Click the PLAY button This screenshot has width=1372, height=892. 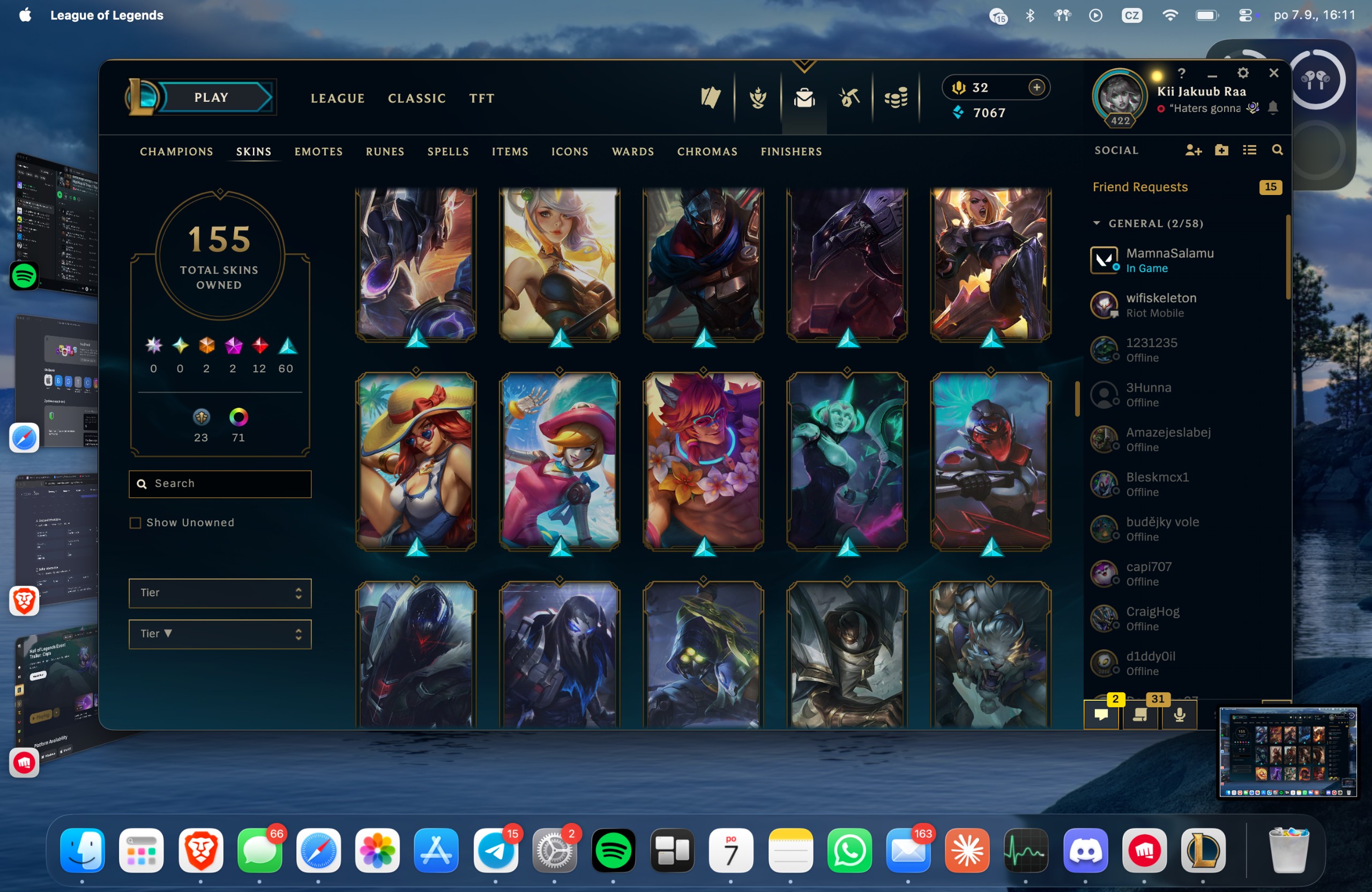[212, 98]
